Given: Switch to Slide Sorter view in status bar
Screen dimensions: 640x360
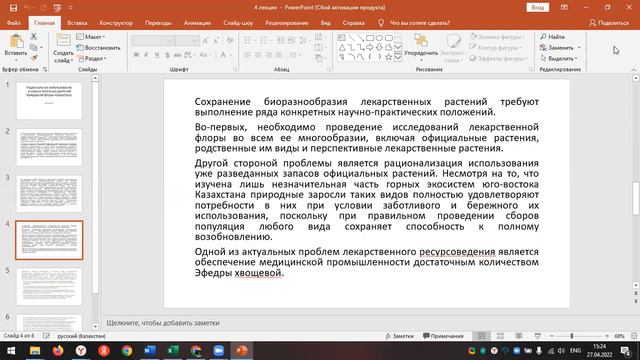Looking at the screenshot, I should pos(500,336).
